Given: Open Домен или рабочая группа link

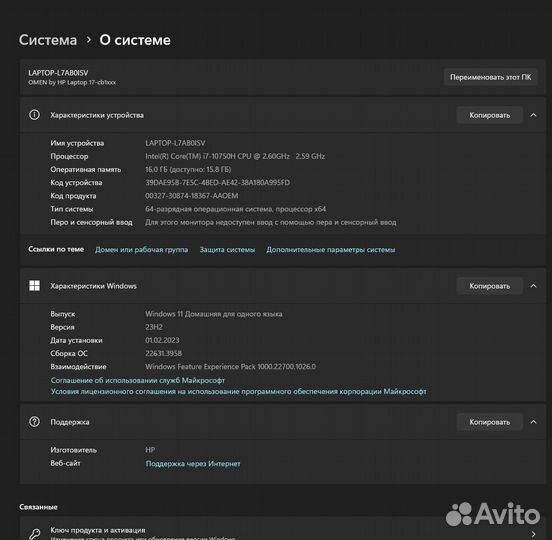Looking at the screenshot, I should (x=142, y=250).
